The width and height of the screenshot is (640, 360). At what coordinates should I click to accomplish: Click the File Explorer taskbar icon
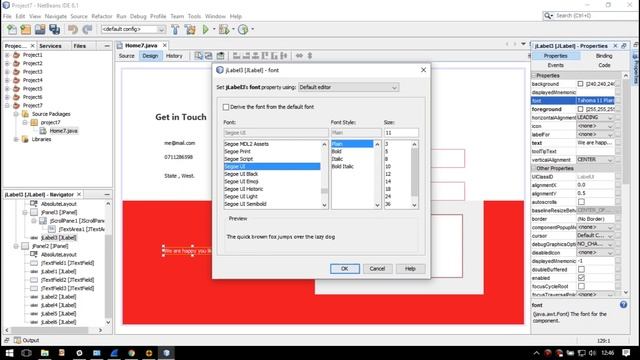pos(44,353)
